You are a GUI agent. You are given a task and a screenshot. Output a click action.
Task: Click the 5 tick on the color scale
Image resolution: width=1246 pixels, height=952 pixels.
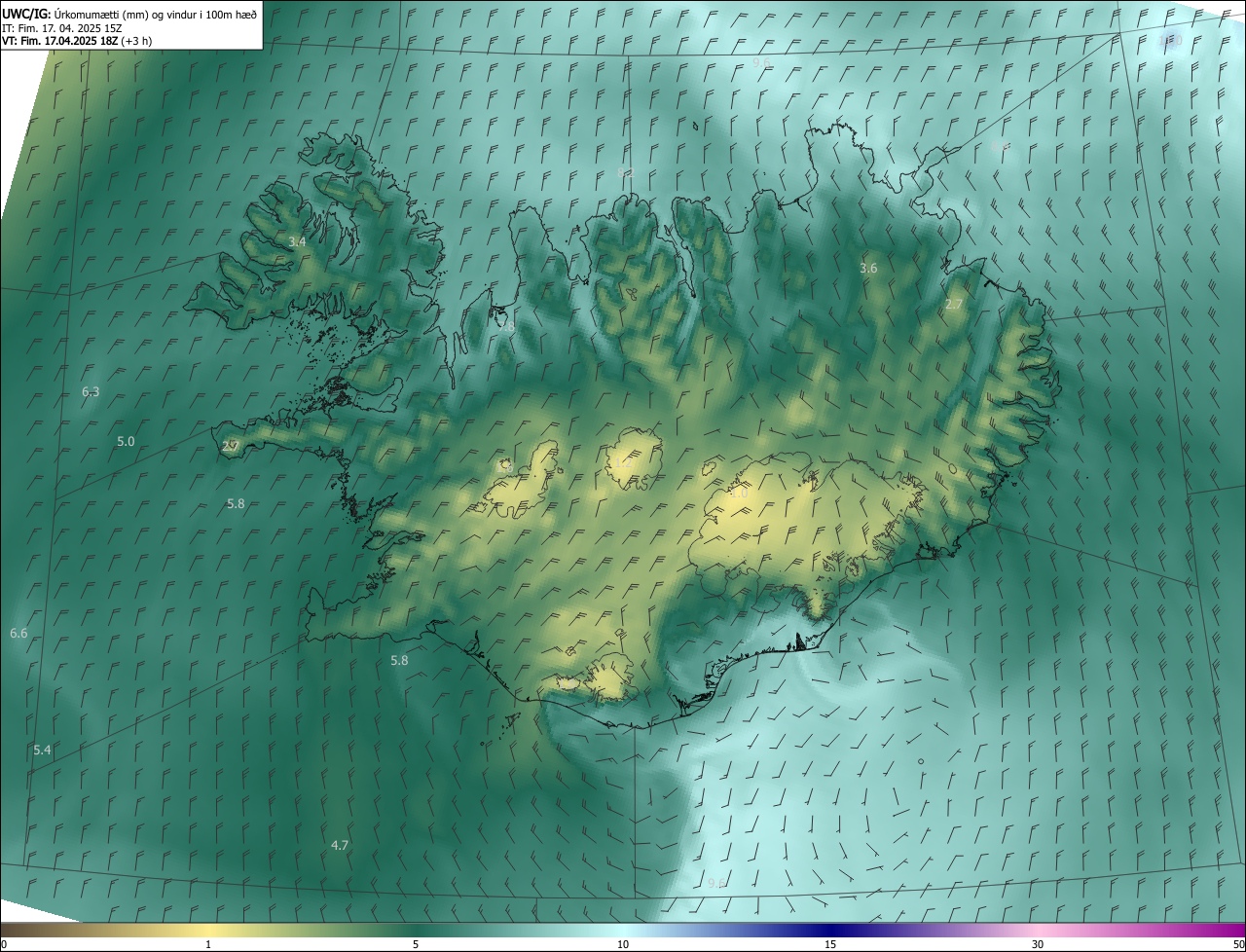pyautogui.click(x=416, y=945)
